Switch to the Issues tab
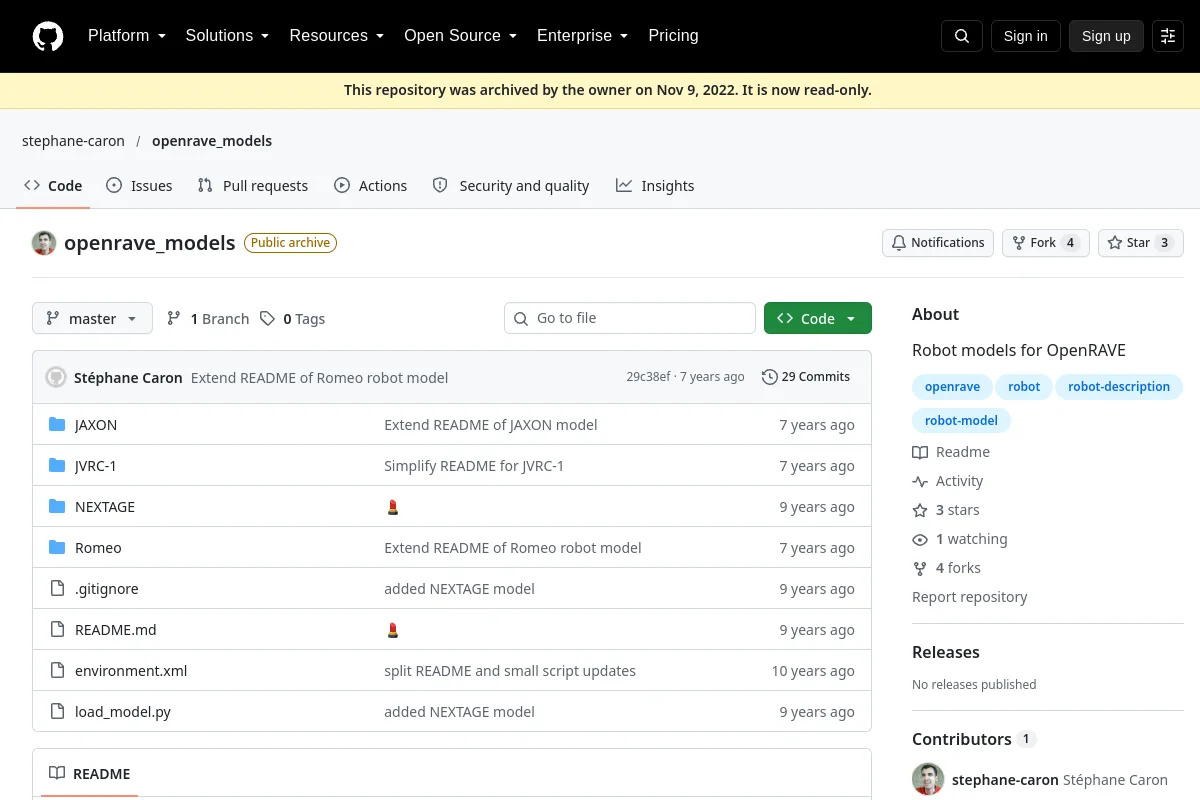This screenshot has width=1200, height=800. tap(139, 186)
